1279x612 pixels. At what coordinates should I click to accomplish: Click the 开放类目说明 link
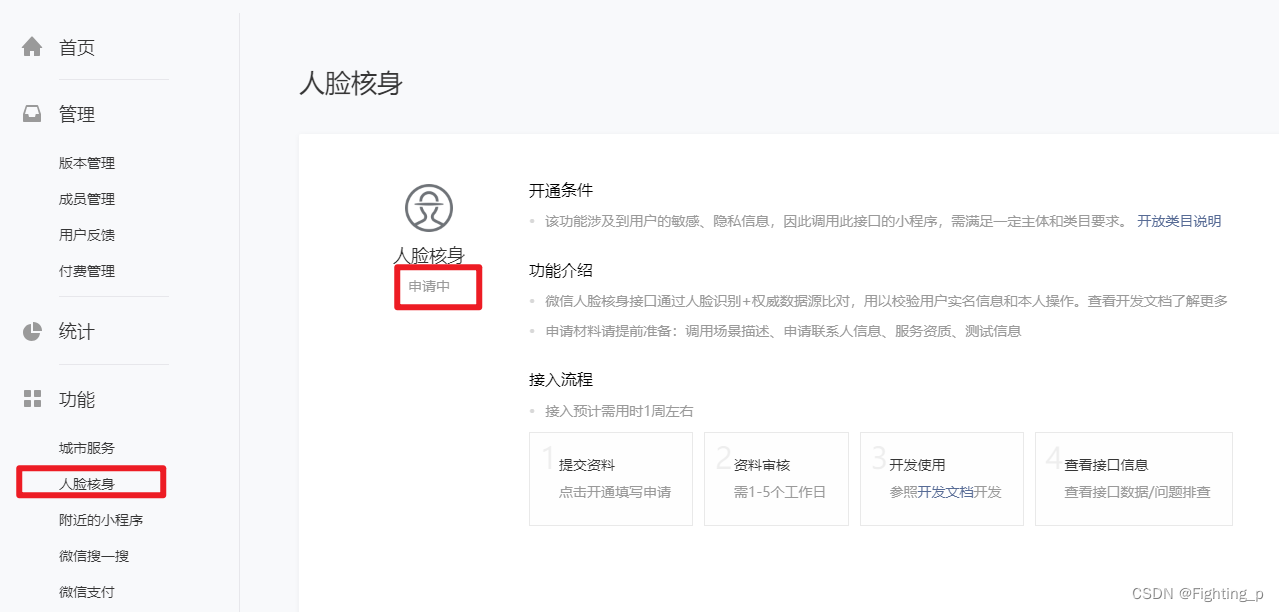[x=1178, y=220]
